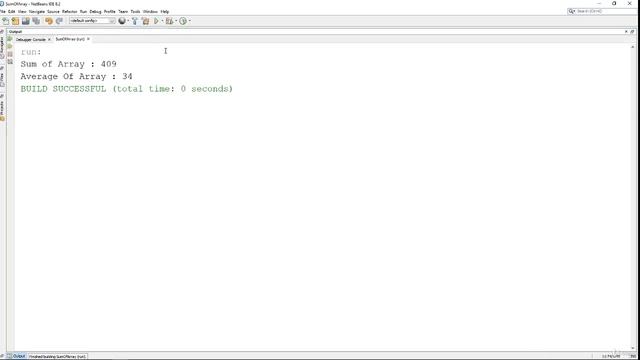
Task: Open the Team menu
Action: point(123,11)
